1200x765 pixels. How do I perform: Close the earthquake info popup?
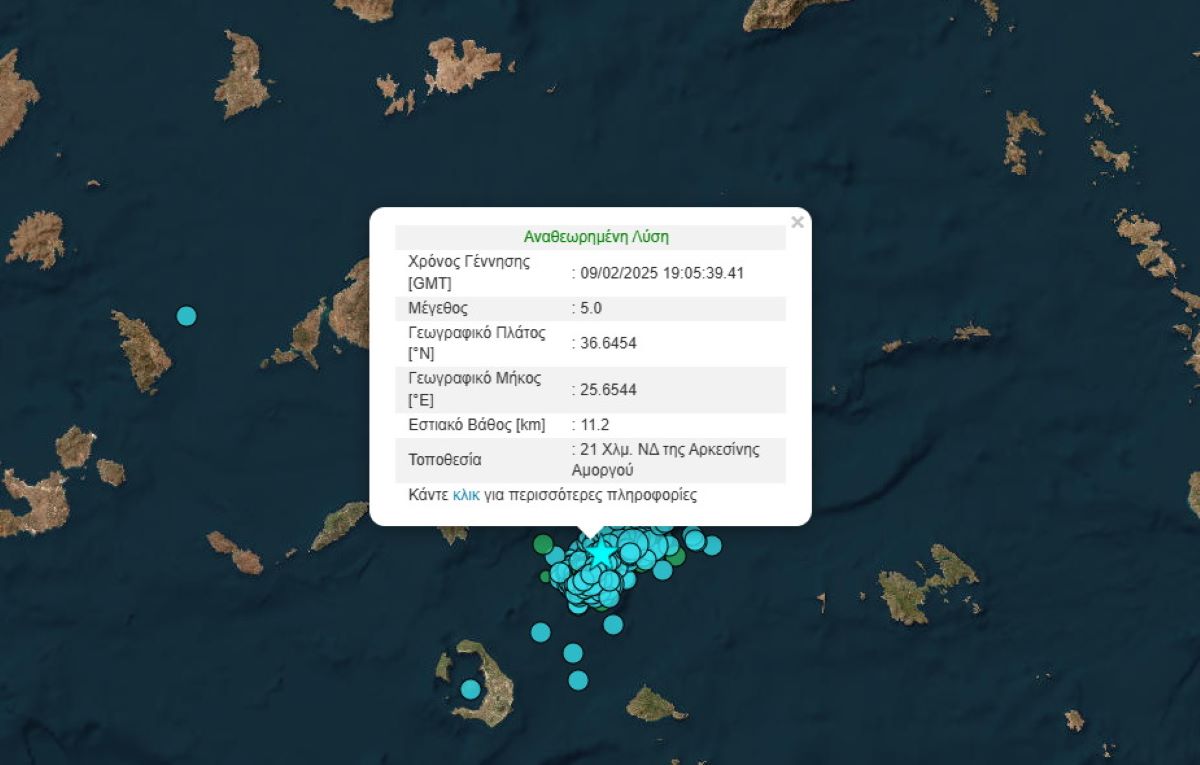pyautogui.click(x=797, y=222)
